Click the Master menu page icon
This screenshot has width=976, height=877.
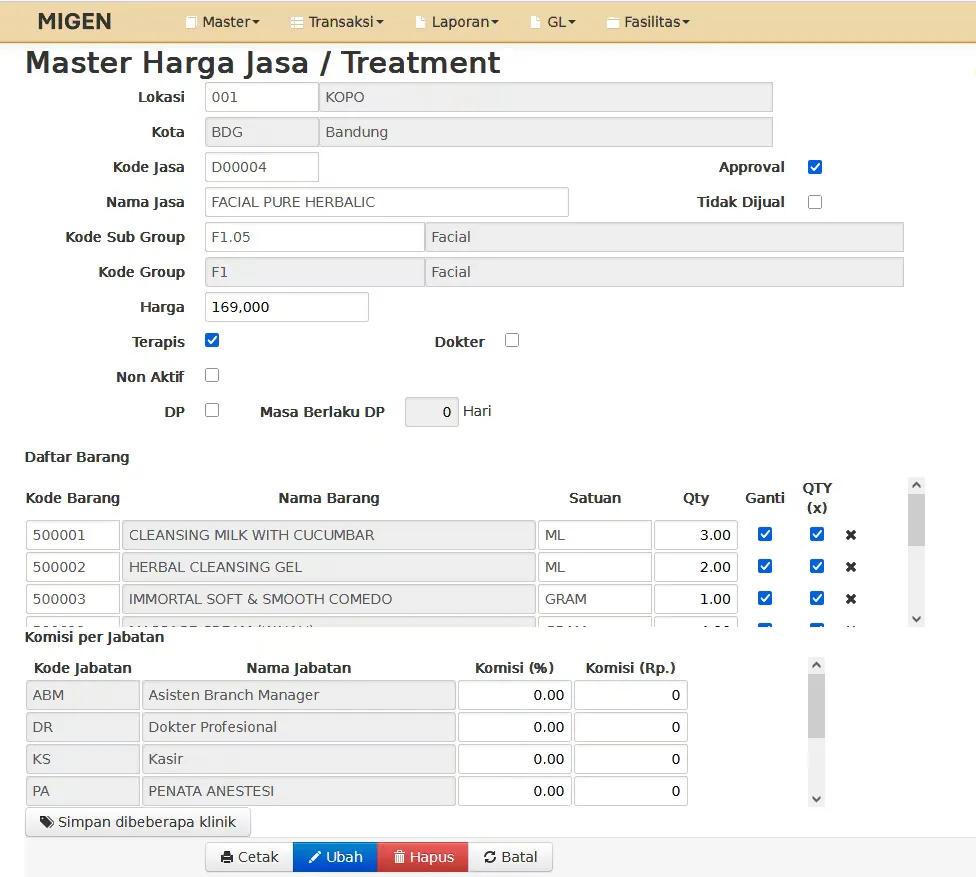pos(191,22)
